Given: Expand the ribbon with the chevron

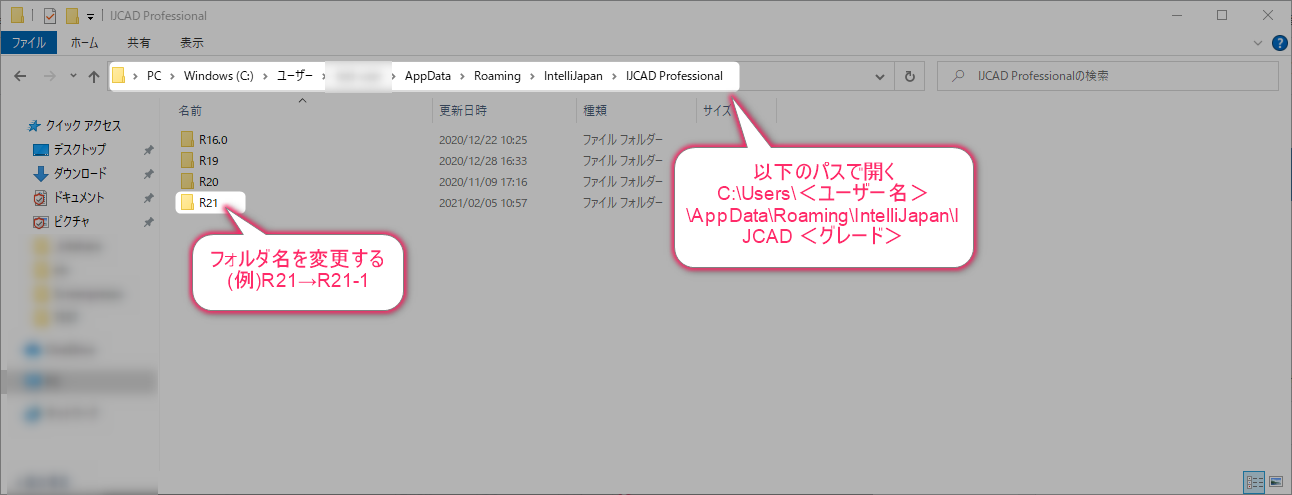Looking at the screenshot, I should coord(1258,43).
